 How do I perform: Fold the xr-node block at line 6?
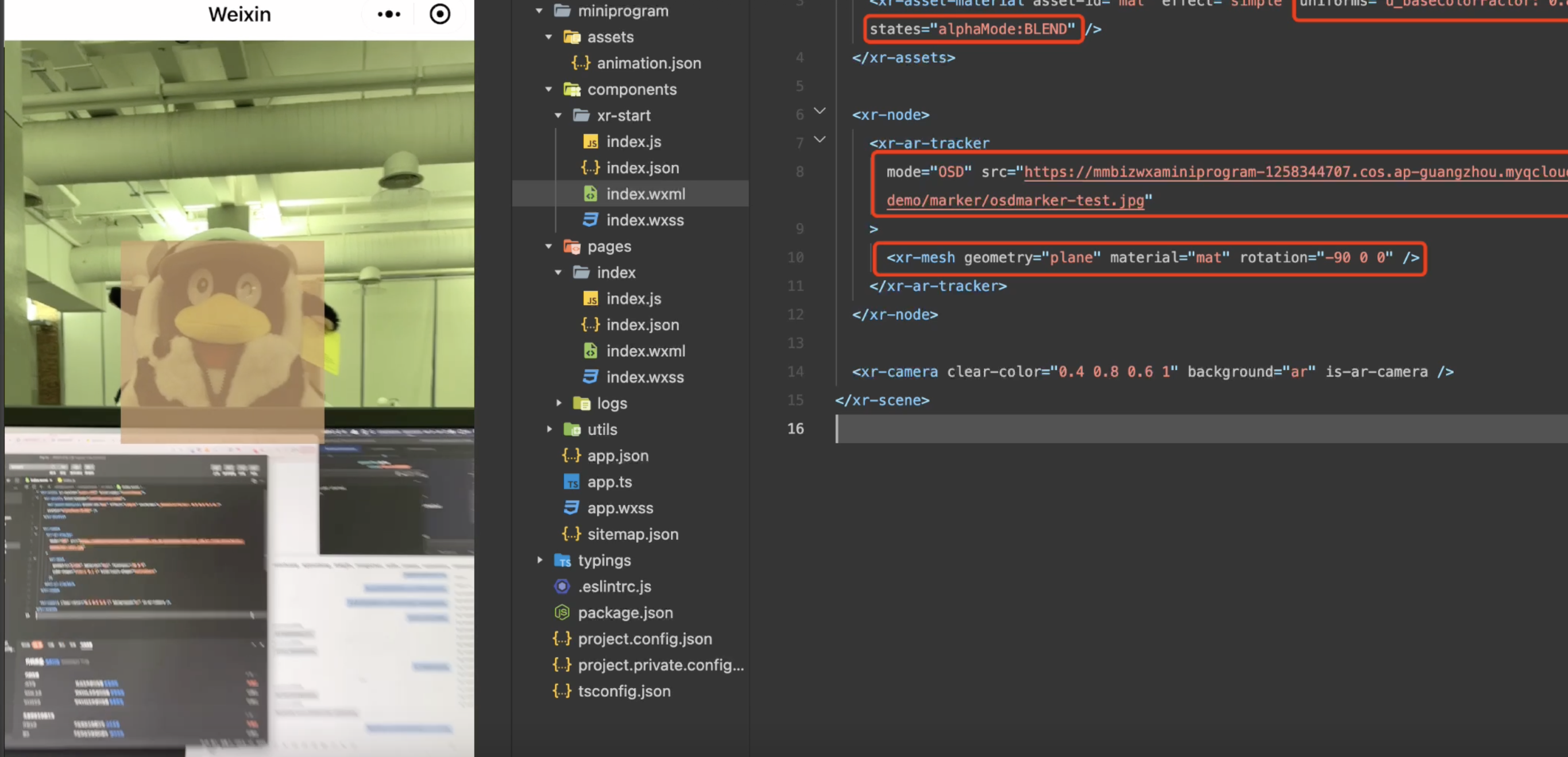(x=820, y=111)
